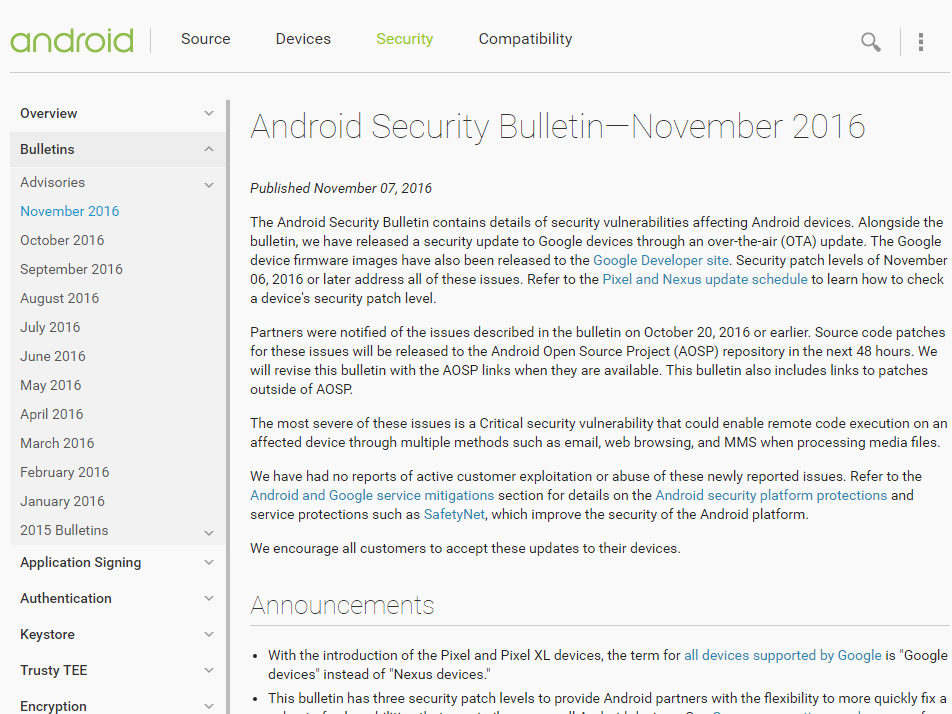
Task: Open the search magnifier icon
Action: click(x=871, y=41)
